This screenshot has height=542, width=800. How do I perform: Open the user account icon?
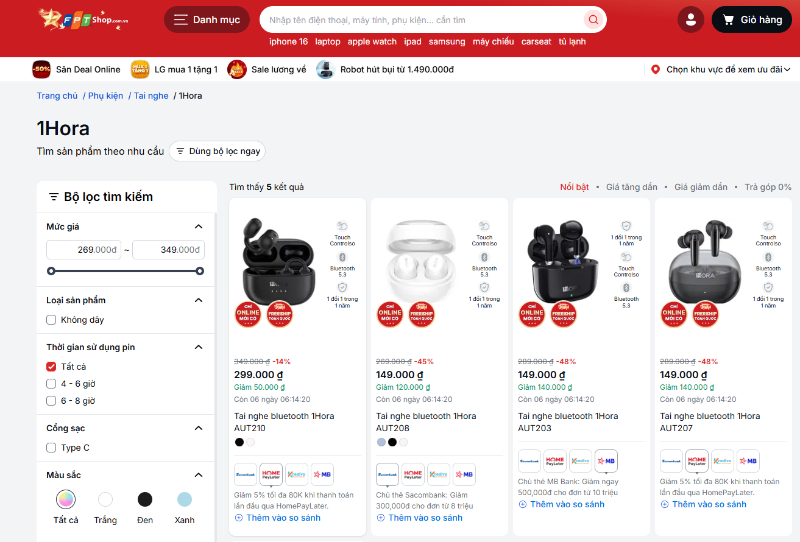pos(691,20)
